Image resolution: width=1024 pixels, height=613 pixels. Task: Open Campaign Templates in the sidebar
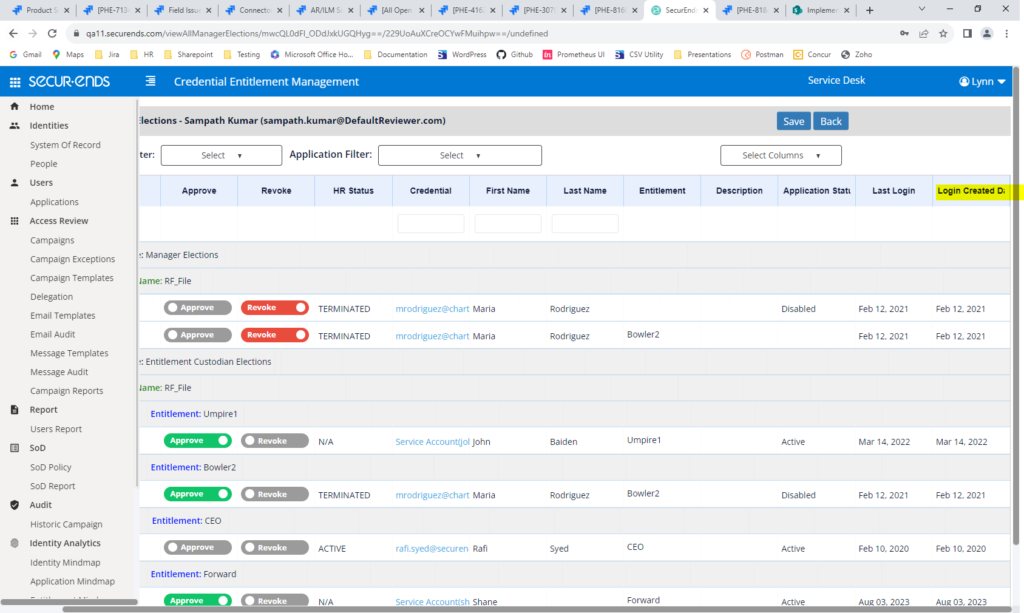(72, 278)
